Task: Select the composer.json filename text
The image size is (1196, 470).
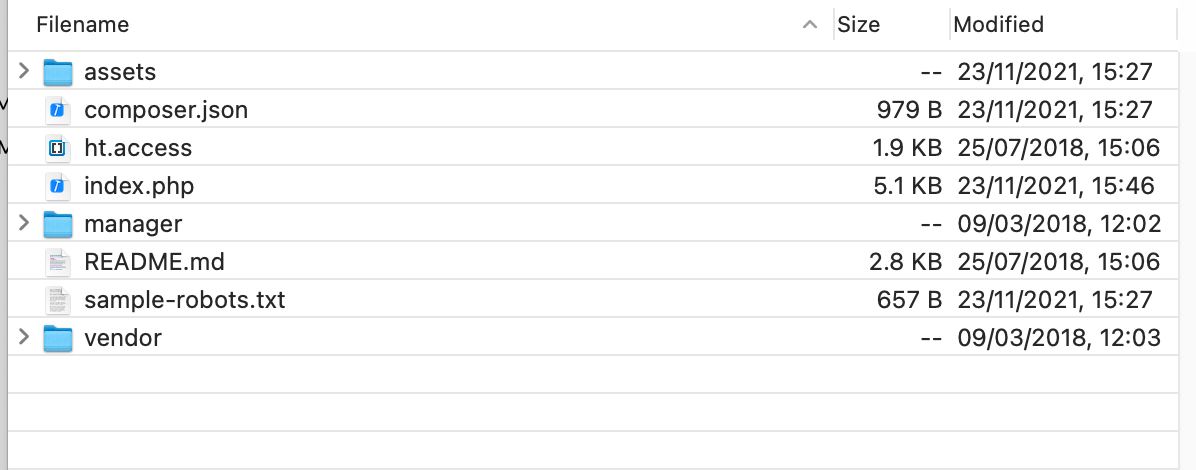Action: point(166,110)
